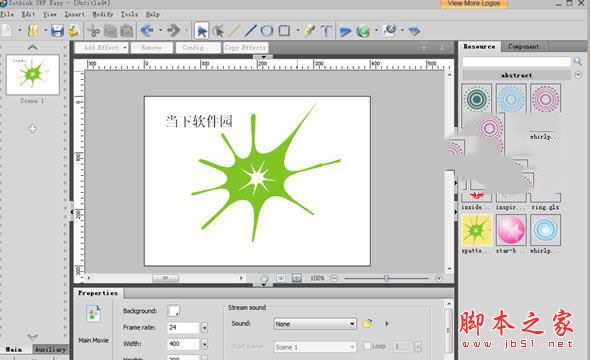Add a new scene with plus icon

(32, 129)
